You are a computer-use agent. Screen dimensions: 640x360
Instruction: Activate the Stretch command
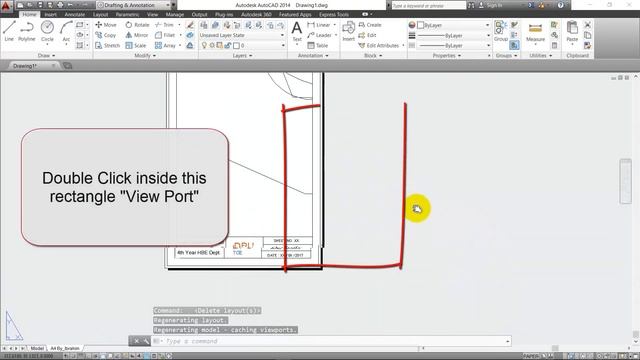pyautogui.click(x=107, y=45)
